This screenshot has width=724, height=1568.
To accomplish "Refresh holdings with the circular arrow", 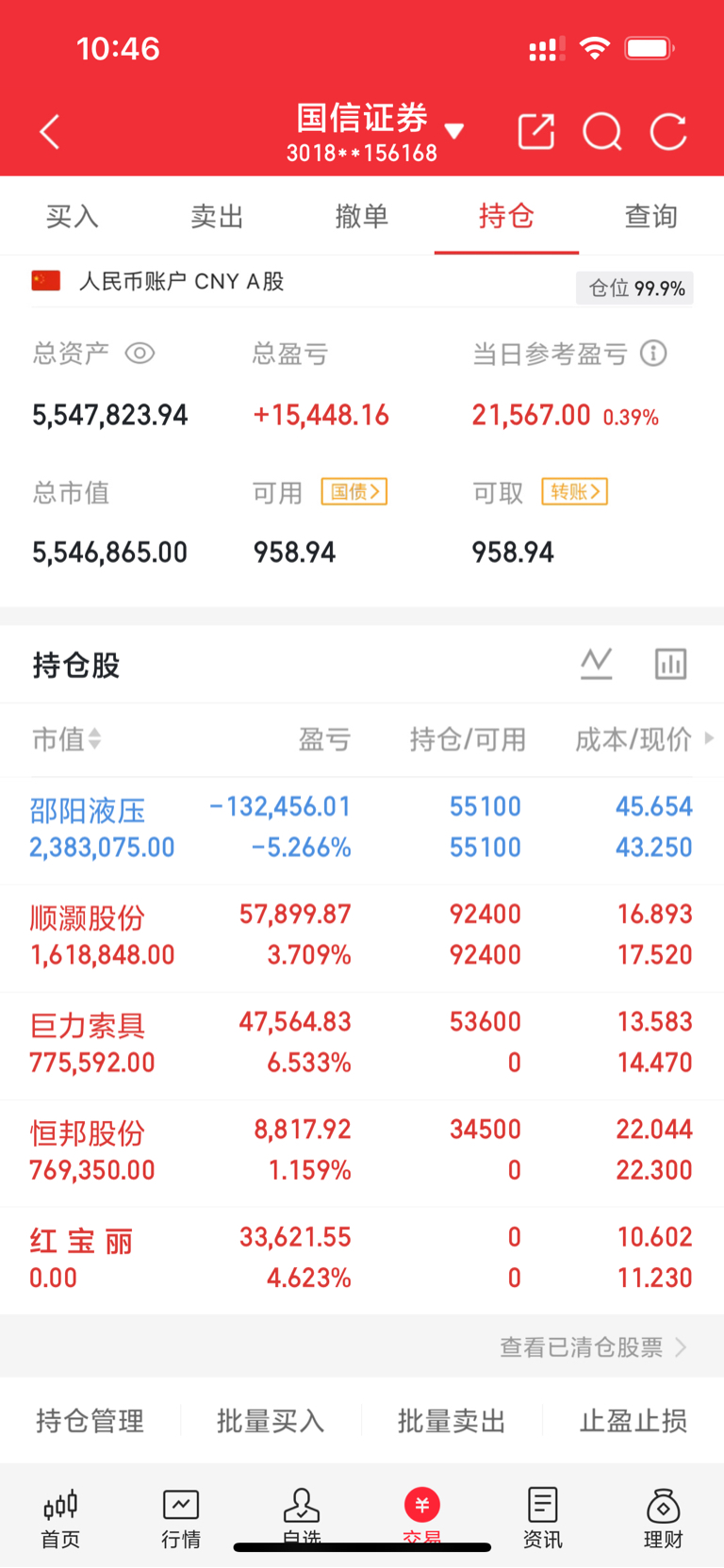I will 668,132.
